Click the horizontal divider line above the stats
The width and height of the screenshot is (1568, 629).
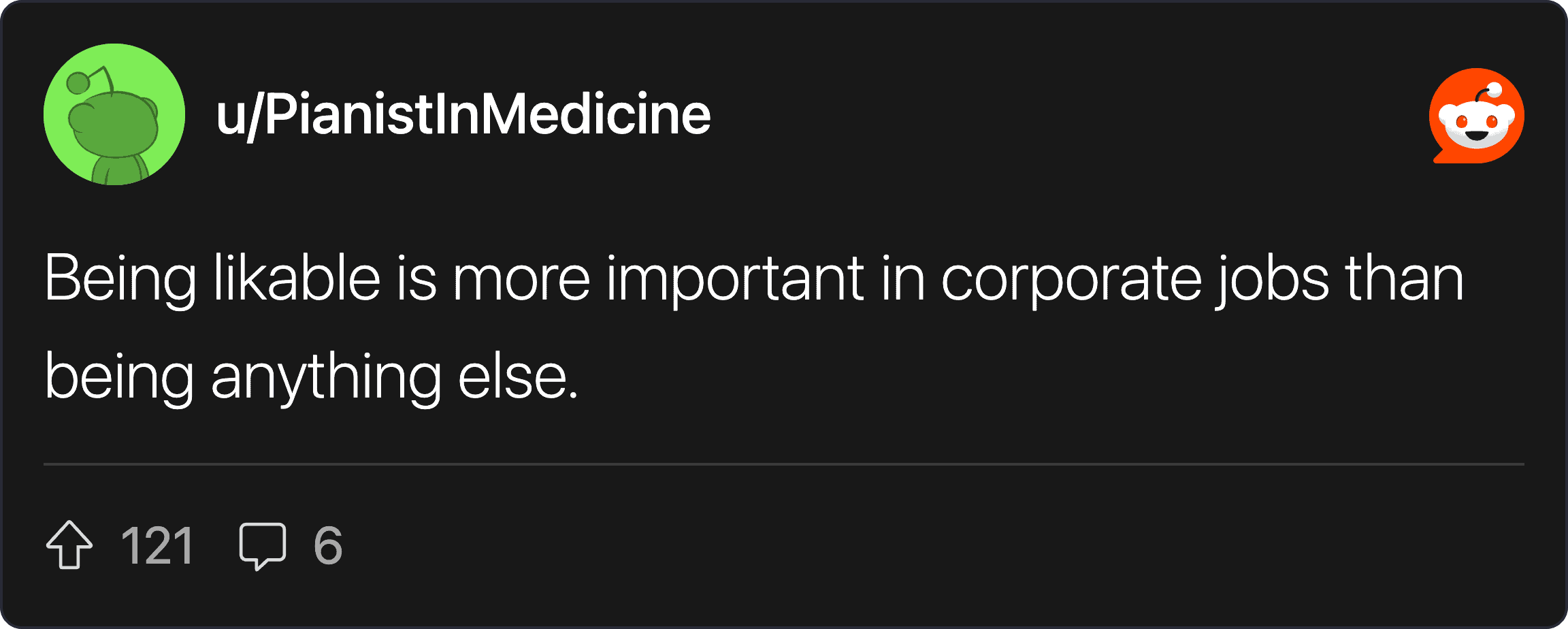tap(784, 464)
